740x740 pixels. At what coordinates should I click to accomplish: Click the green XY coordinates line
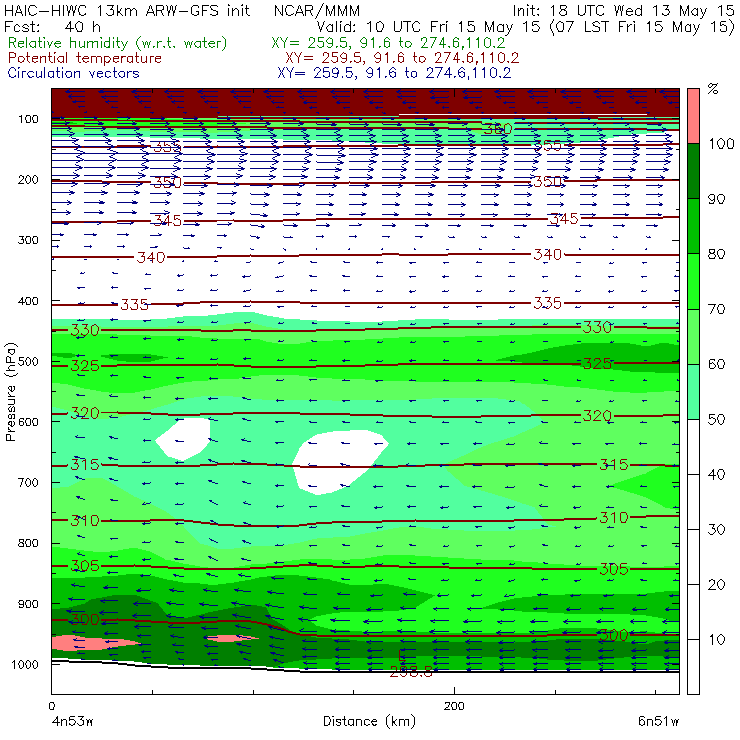pos(388,43)
